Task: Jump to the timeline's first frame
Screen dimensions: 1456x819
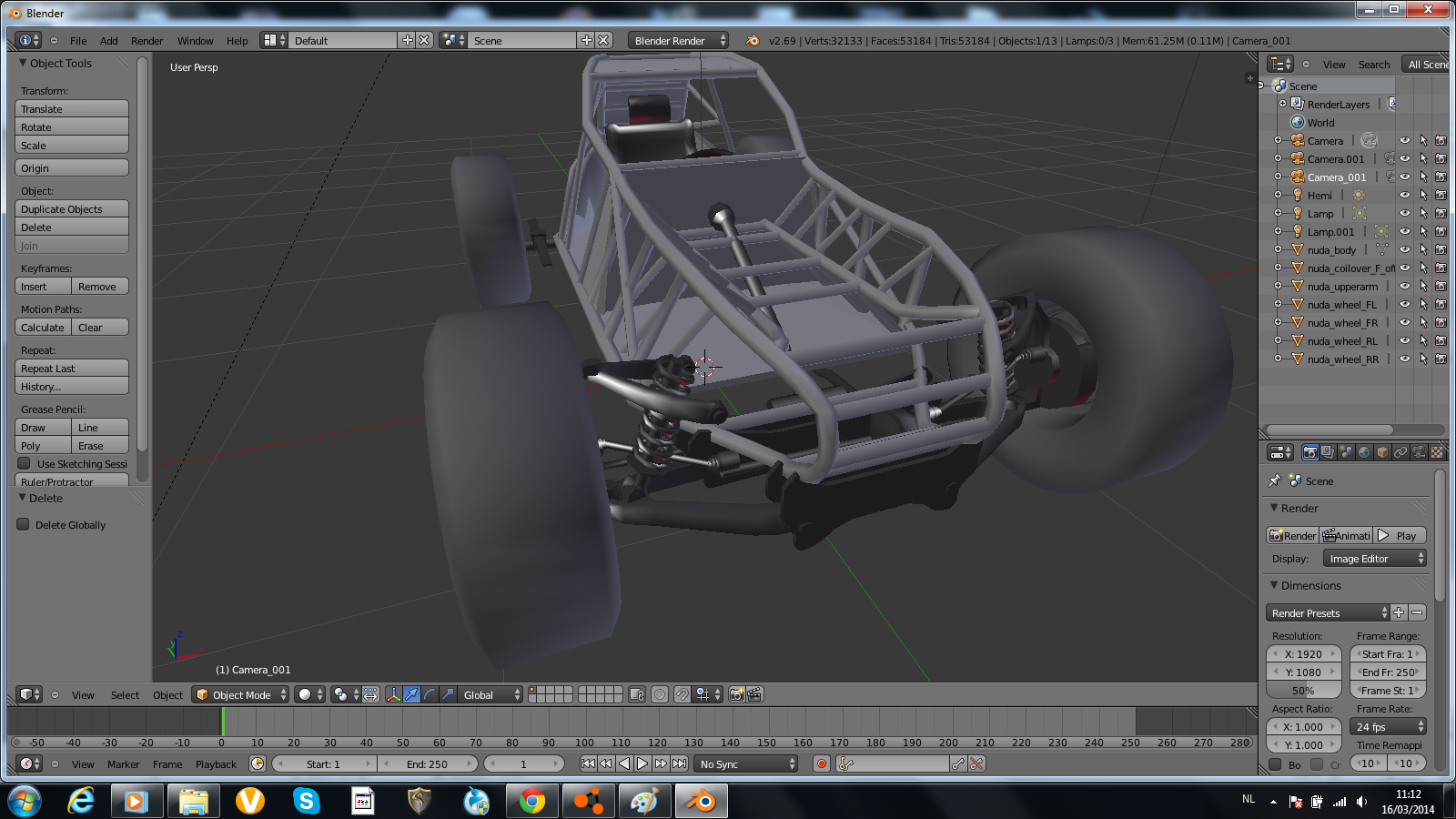Action: [588, 763]
